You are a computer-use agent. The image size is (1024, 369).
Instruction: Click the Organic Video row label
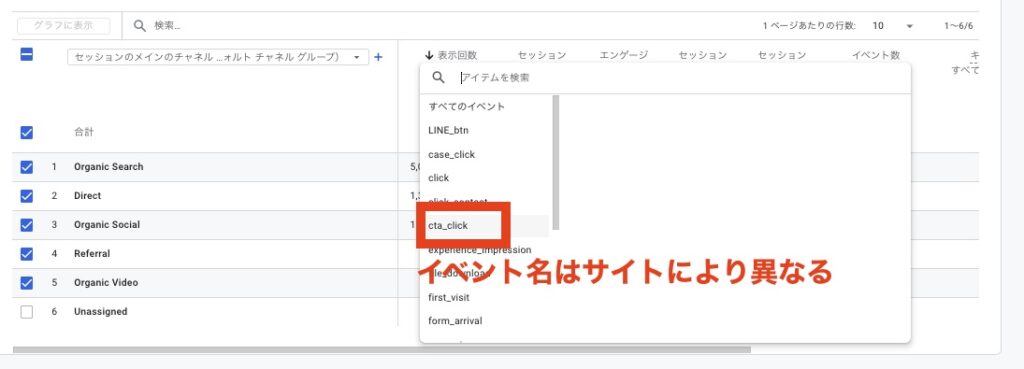[106, 283]
